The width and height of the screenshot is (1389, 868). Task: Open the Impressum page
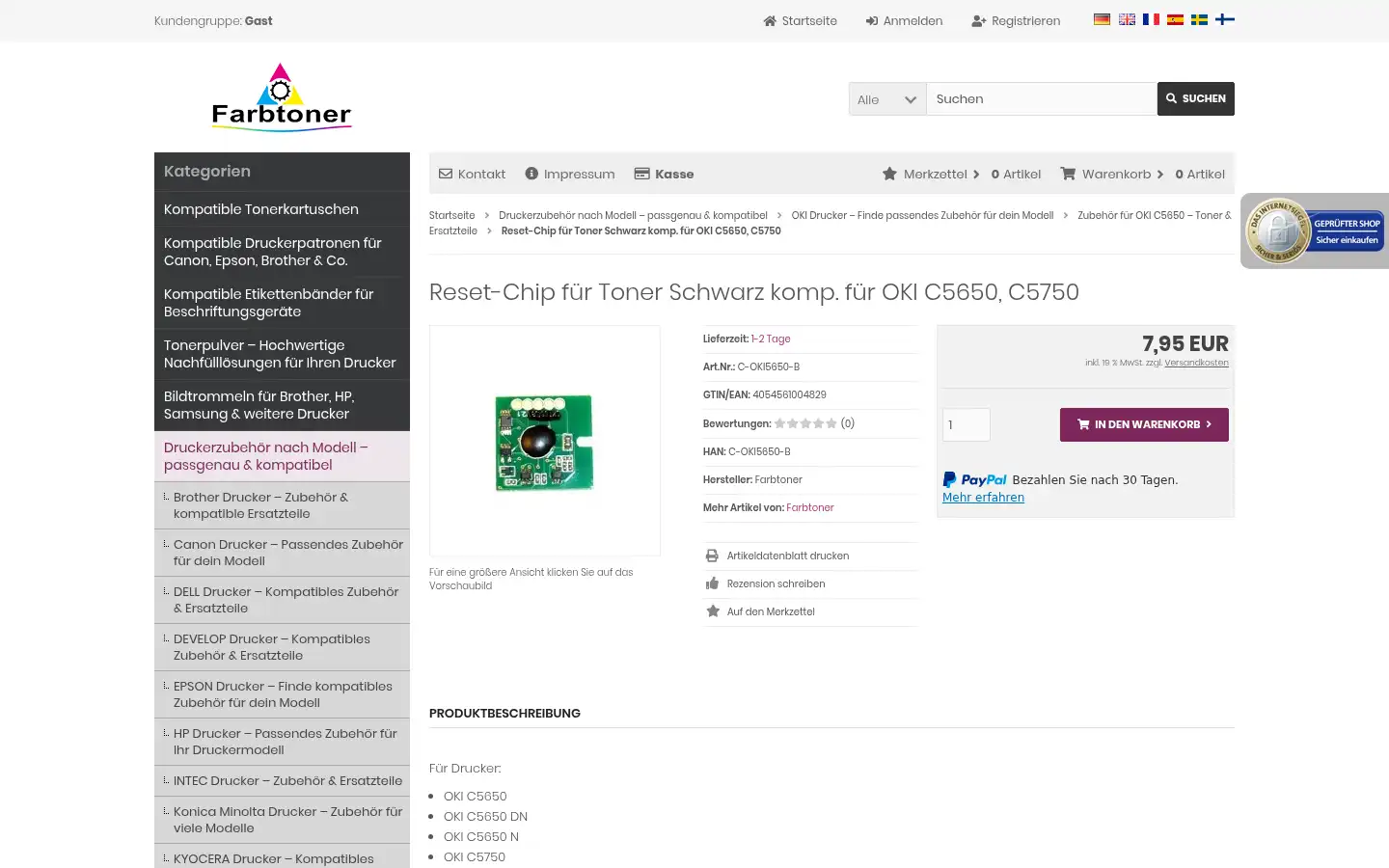pyautogui.click(x=570, y=174)
